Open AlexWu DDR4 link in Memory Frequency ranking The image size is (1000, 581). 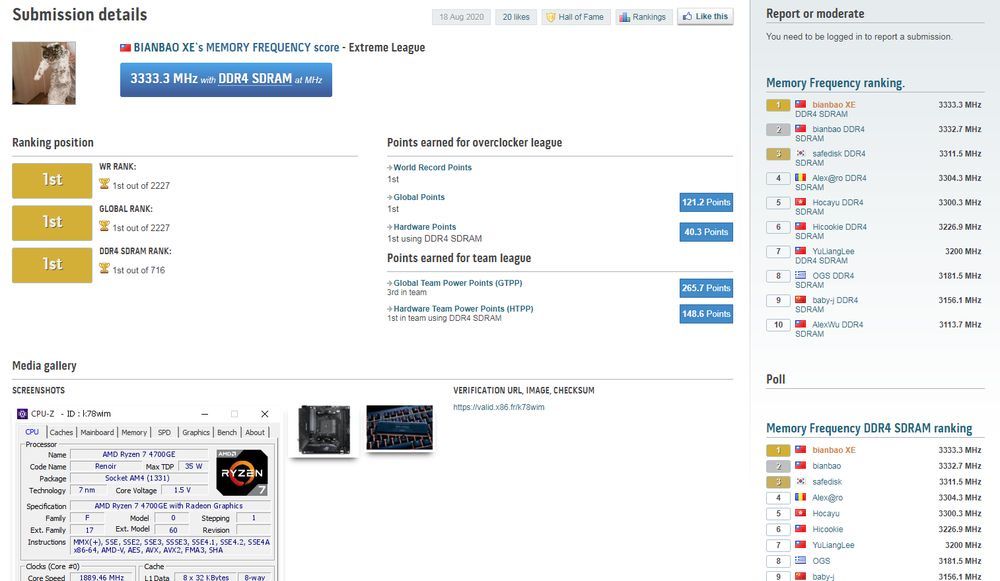point(837,325)
